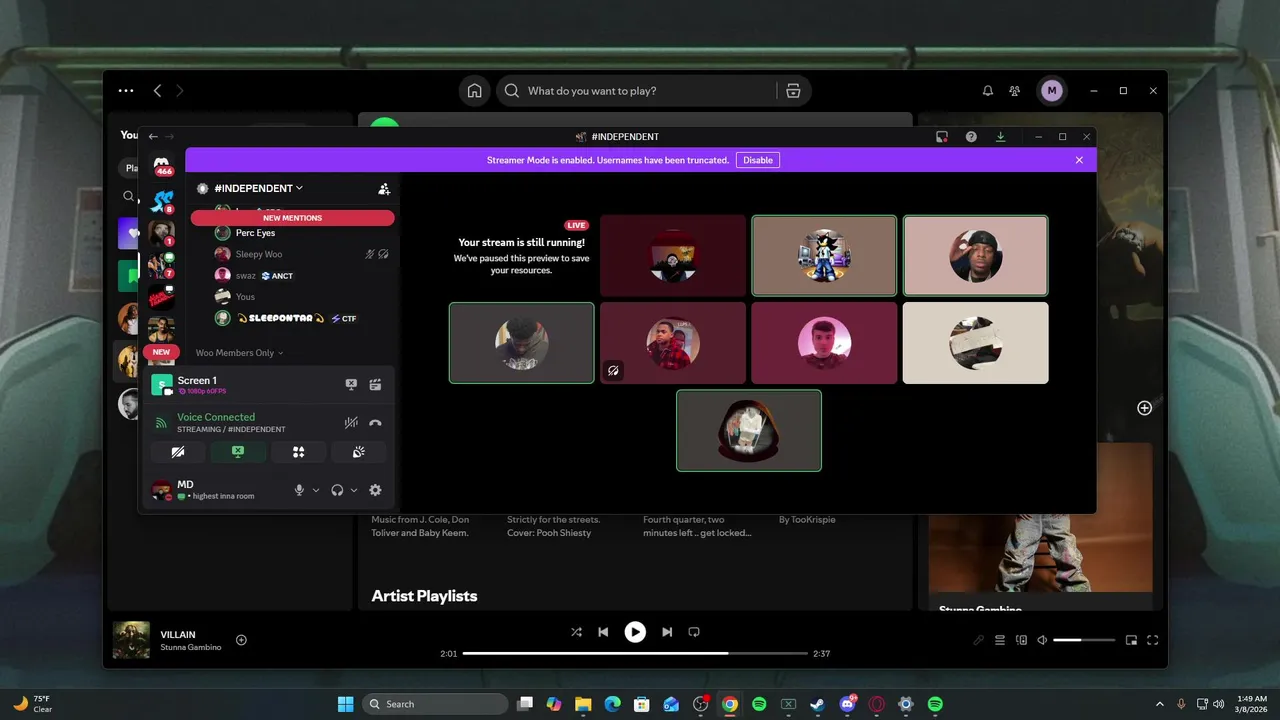Click Discord inbox icon in title bar
1280x720 pixels.
pyautogui.click(x=942, y=137)
